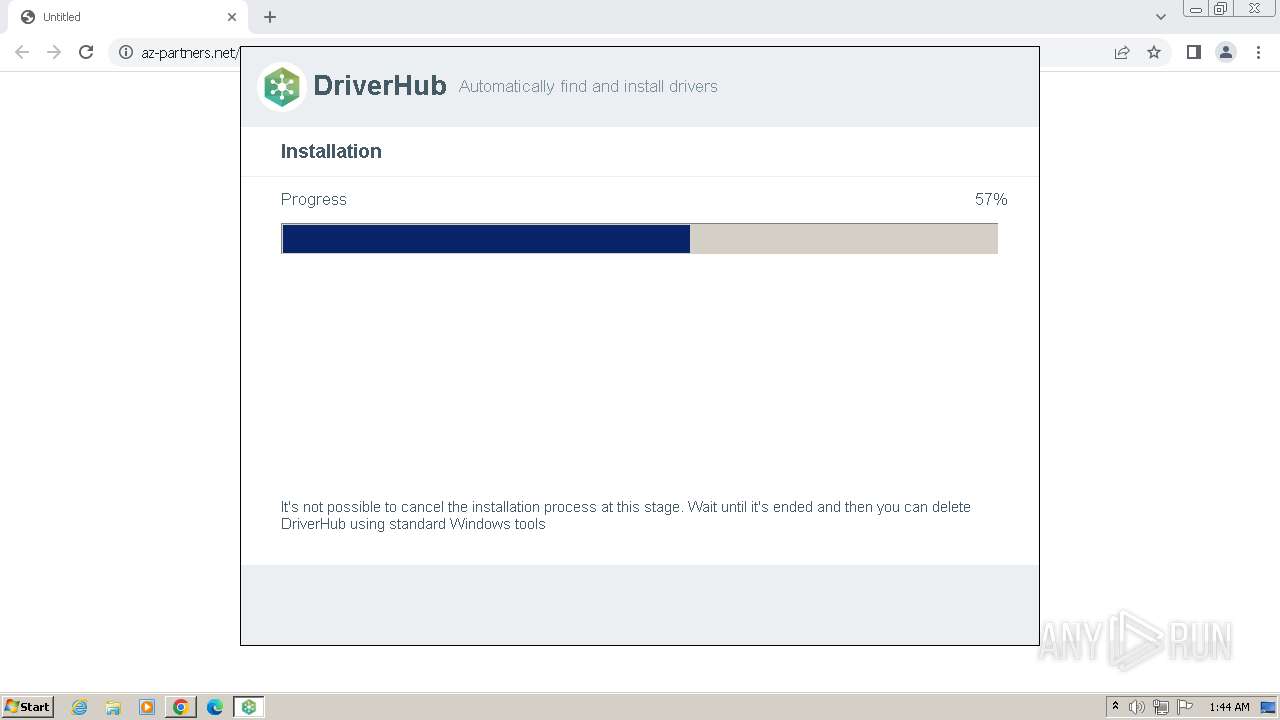Click the az-partners.net address bar
This screenshot has width=1280, height=720.
click(189, 52)
